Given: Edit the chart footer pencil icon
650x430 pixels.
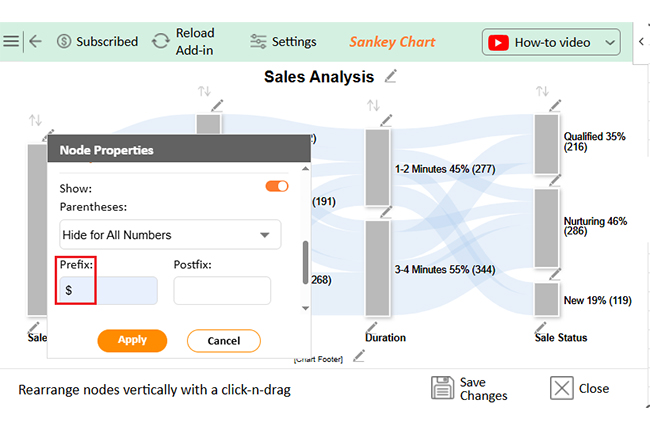Looking at the screenshot, I should [359, 356].
